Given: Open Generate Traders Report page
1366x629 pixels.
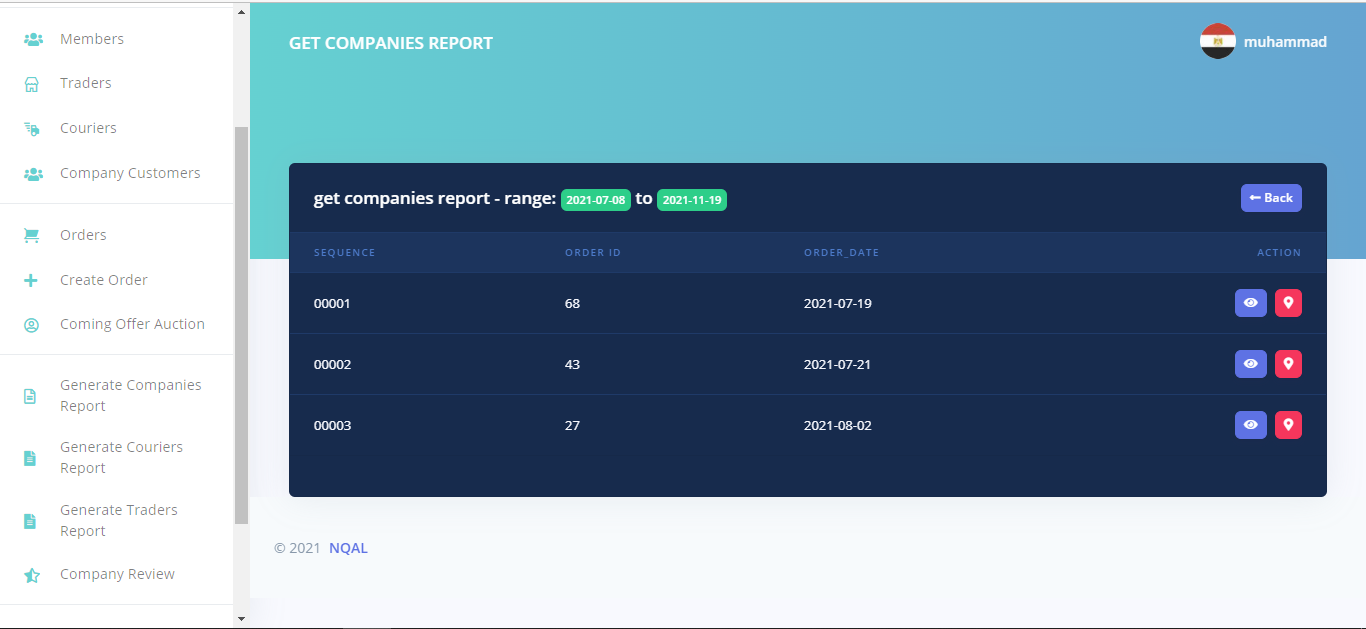Looking at the screenshot, I should tap(117, 521).
